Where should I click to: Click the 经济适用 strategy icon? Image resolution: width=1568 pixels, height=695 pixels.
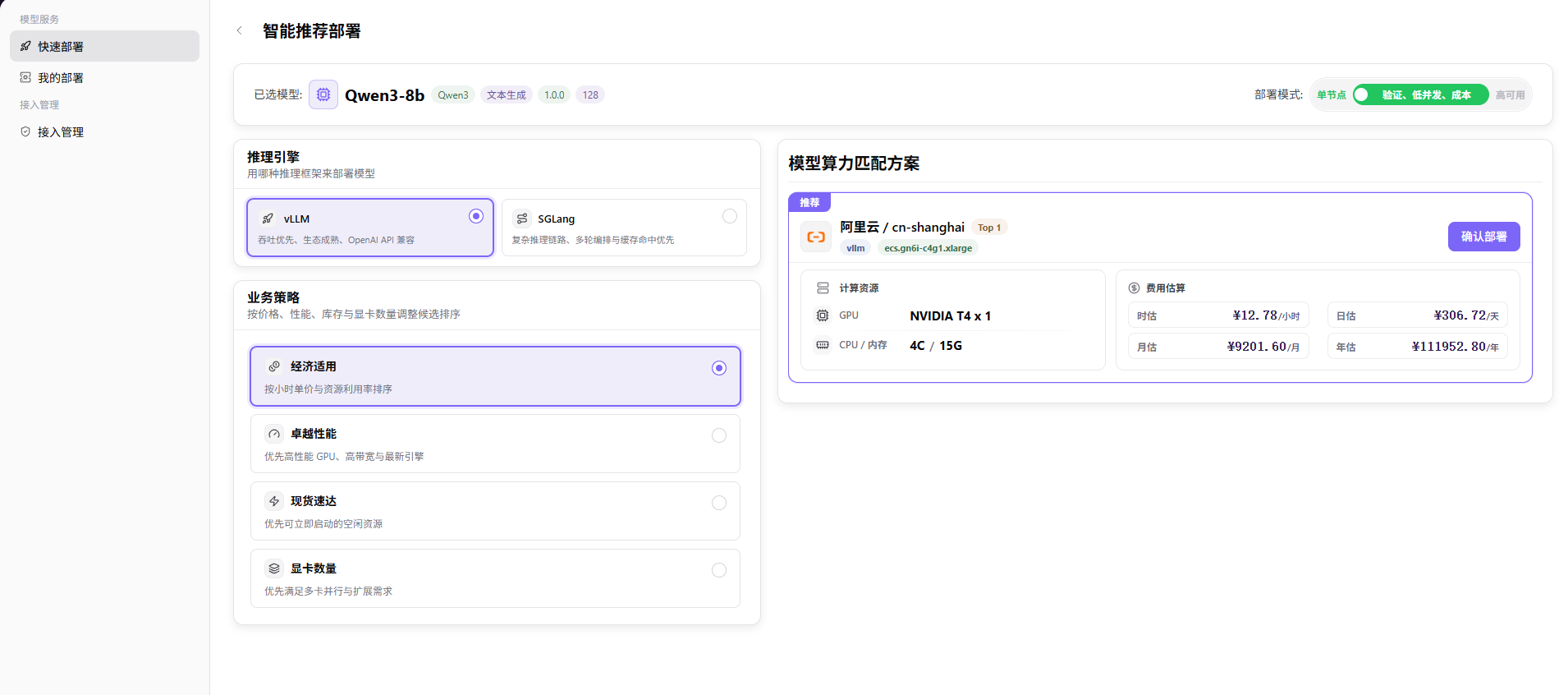tap(274, 366)
